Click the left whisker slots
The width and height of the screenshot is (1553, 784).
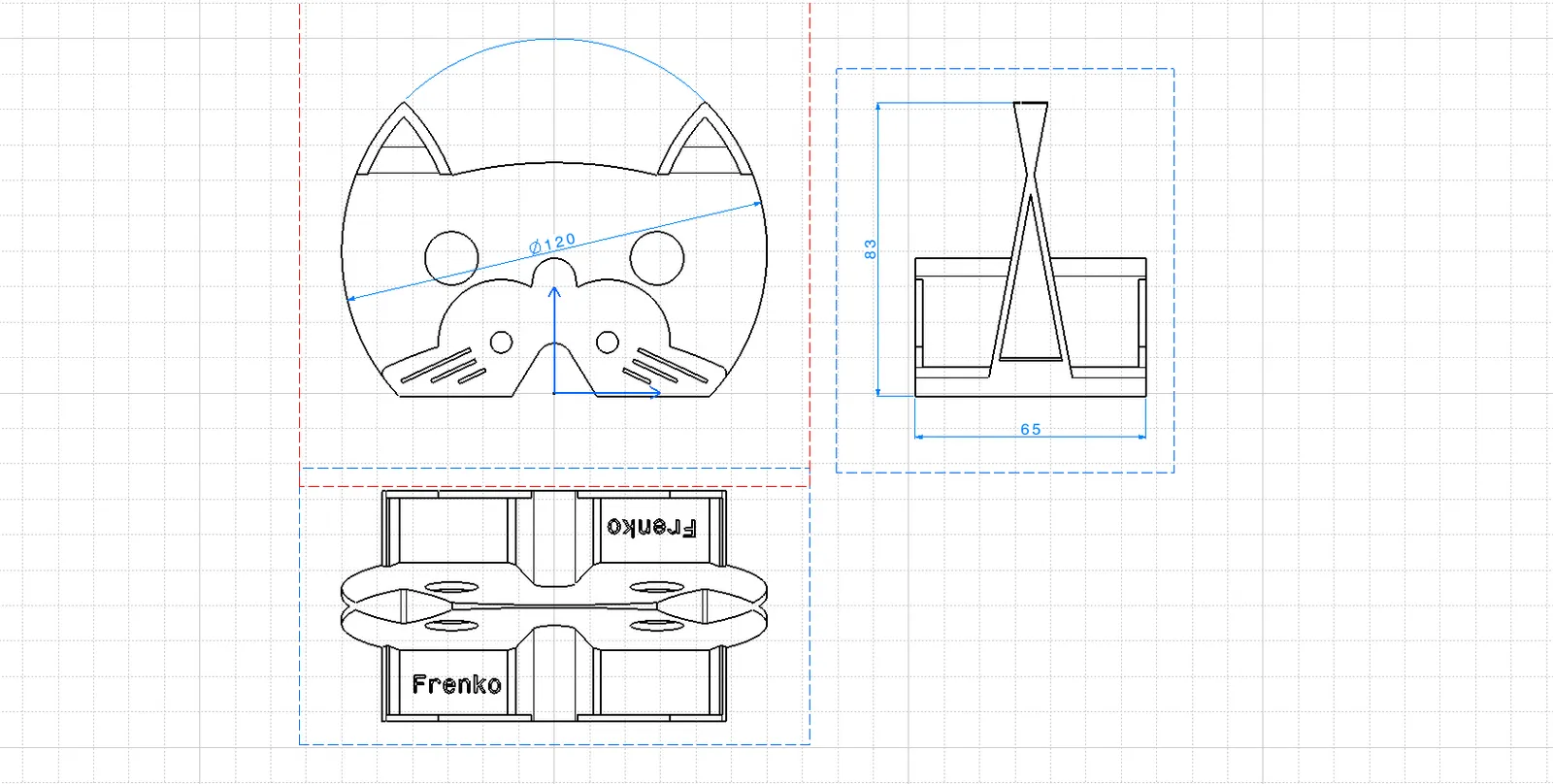point(444,367)
